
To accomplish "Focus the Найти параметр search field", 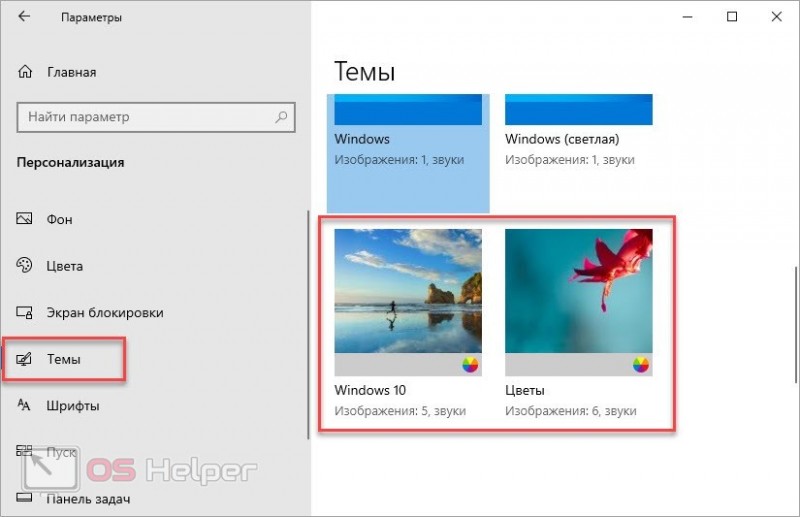I will pyautogui.click(x=156, y=117).
